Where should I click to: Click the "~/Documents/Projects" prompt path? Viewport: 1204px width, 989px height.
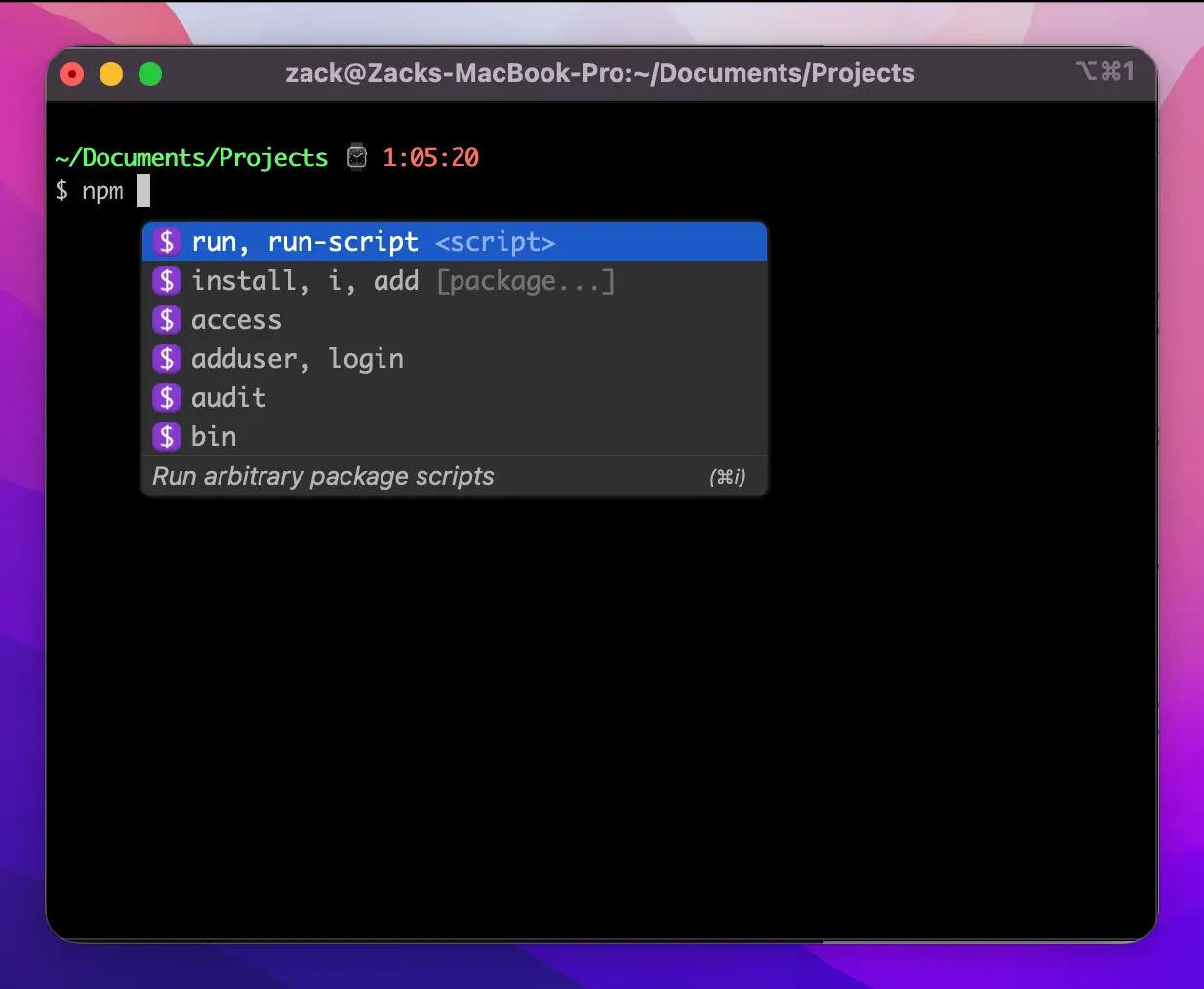[190, 156]
